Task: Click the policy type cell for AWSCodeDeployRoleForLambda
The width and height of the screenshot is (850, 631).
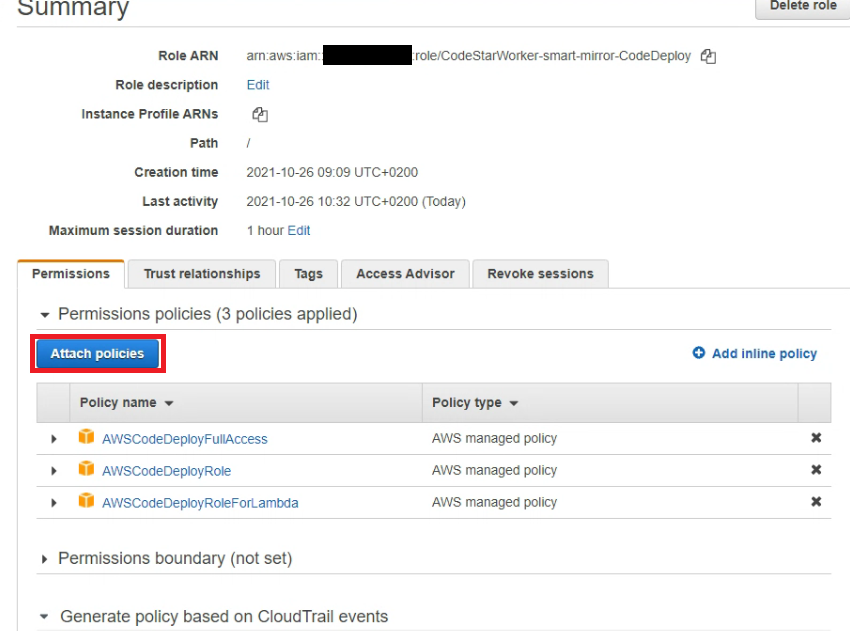Action: click(494, 502)
